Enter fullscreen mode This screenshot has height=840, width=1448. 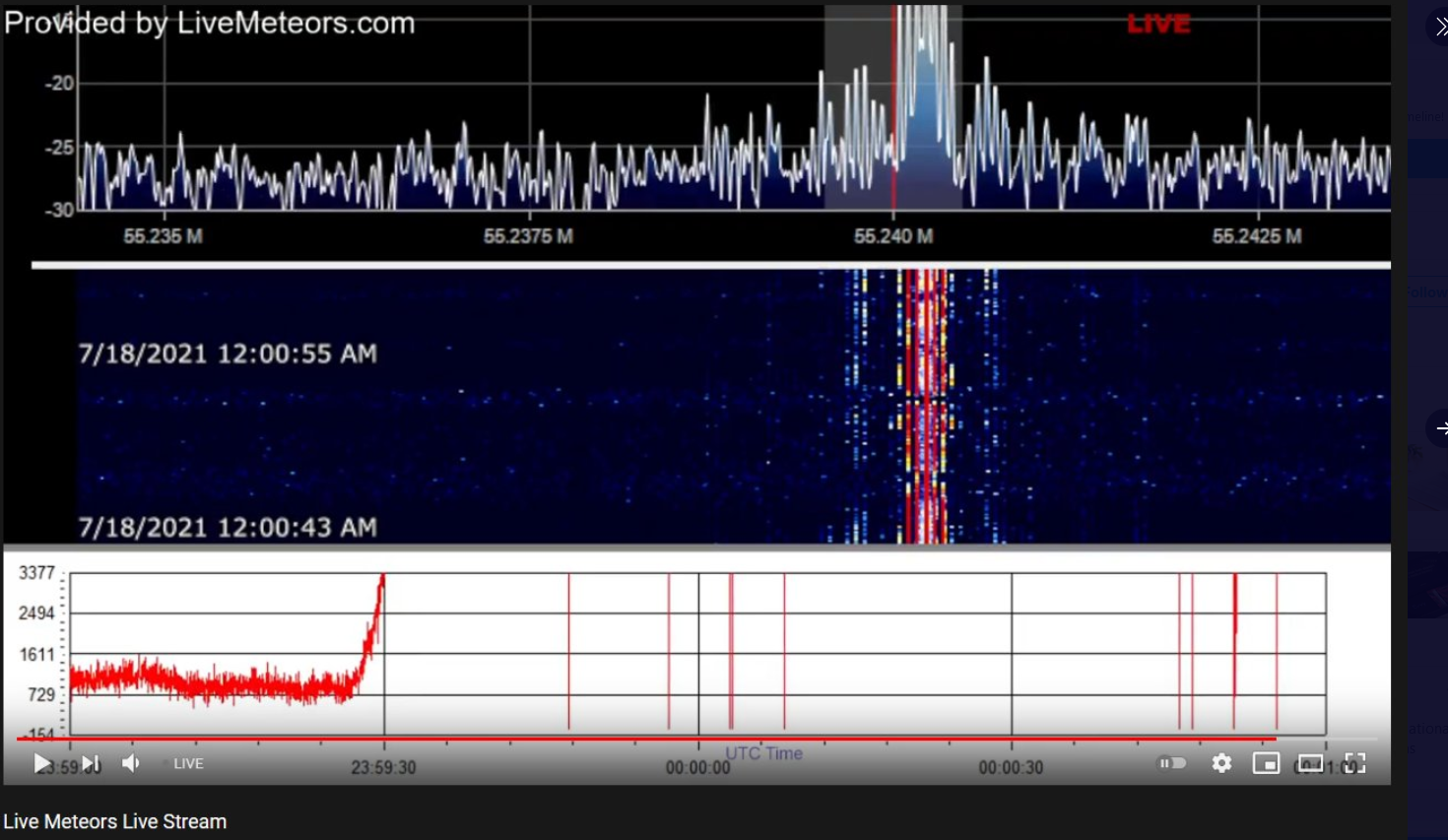(x=1355, y=763)
